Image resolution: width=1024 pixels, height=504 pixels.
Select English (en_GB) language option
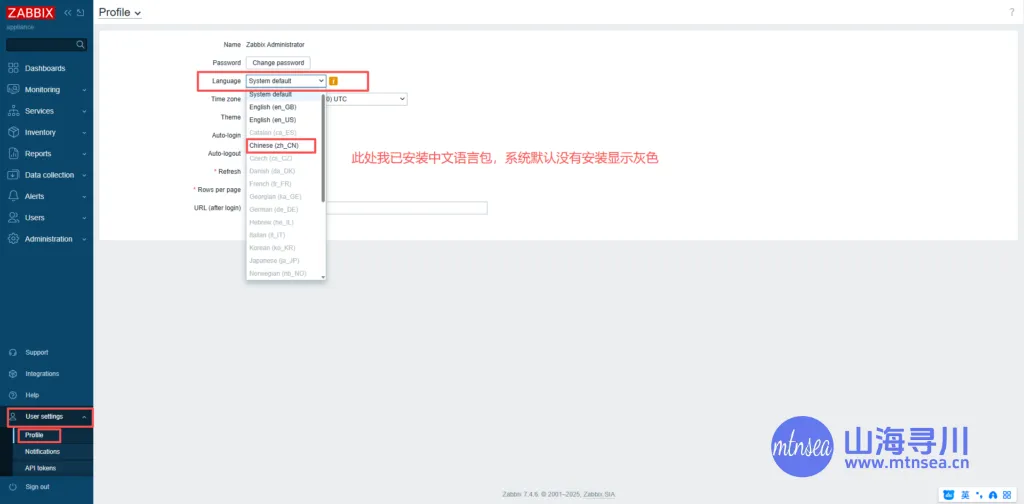[284, 107]
